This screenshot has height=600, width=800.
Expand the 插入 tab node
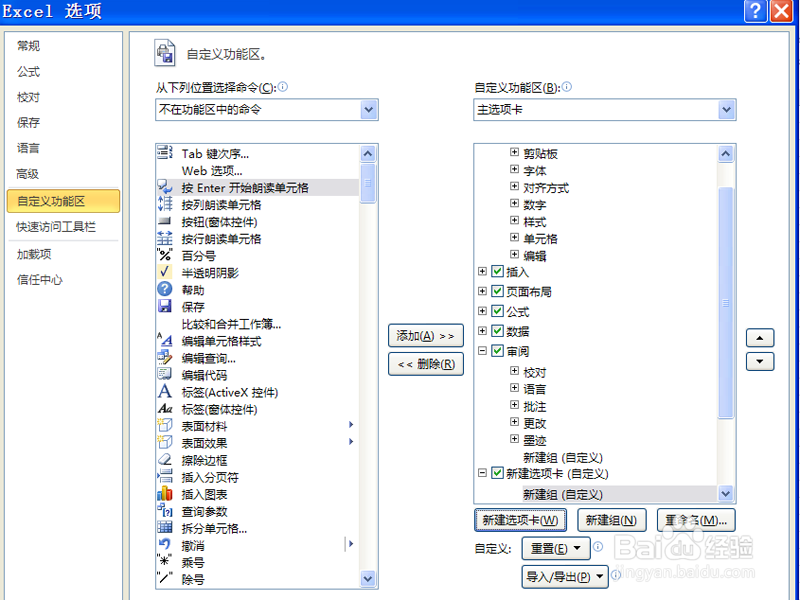[x=482, y=271]
